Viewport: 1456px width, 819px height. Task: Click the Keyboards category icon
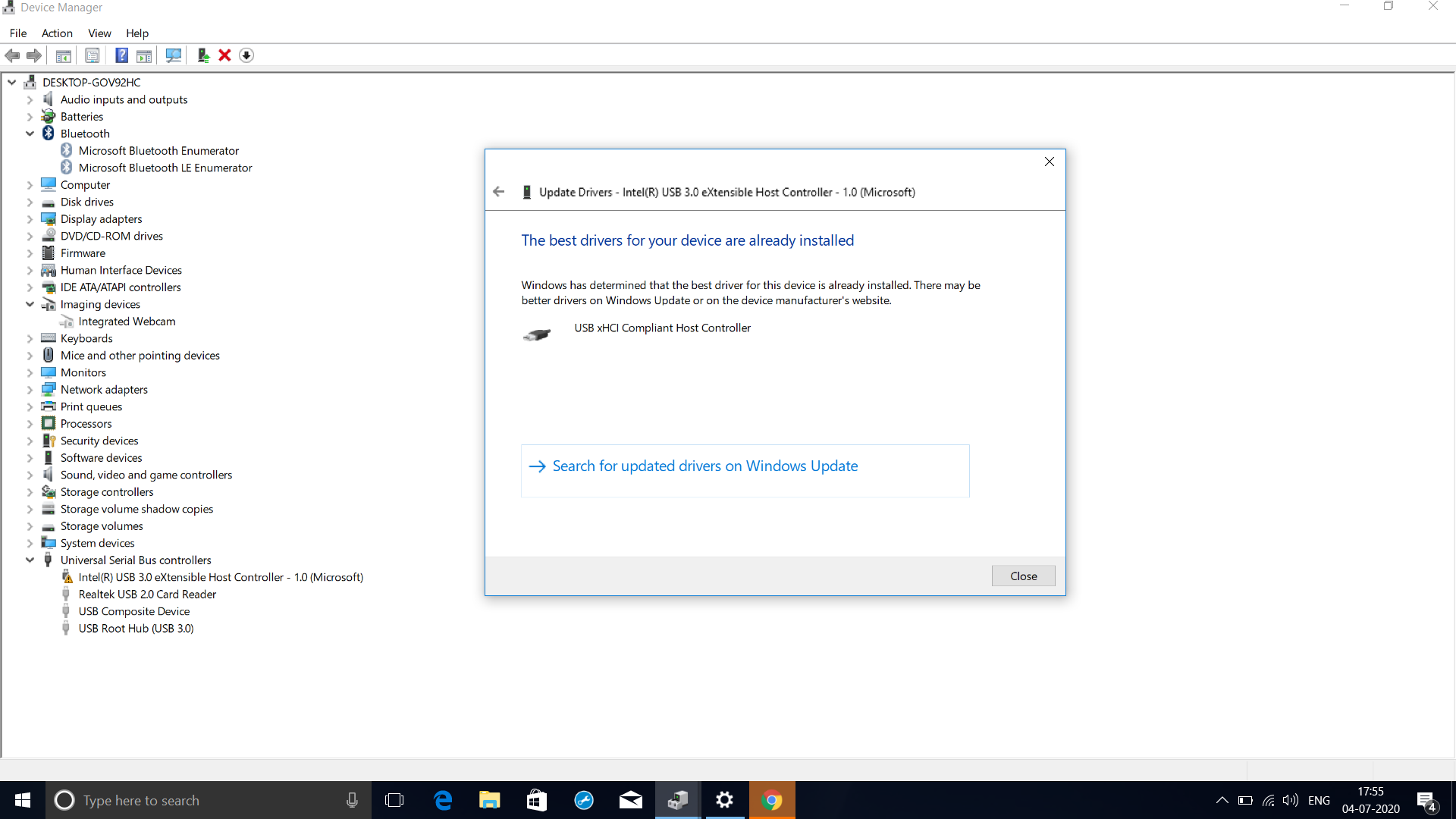[49, 338]
